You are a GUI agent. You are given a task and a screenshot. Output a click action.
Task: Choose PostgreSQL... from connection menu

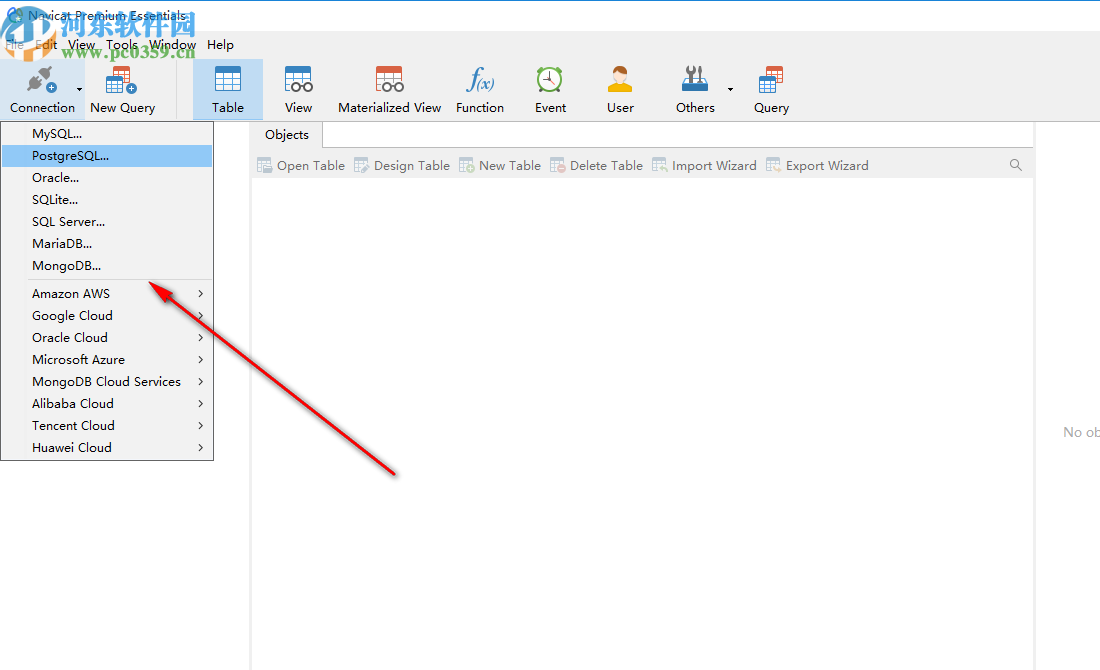click(107, 156)
